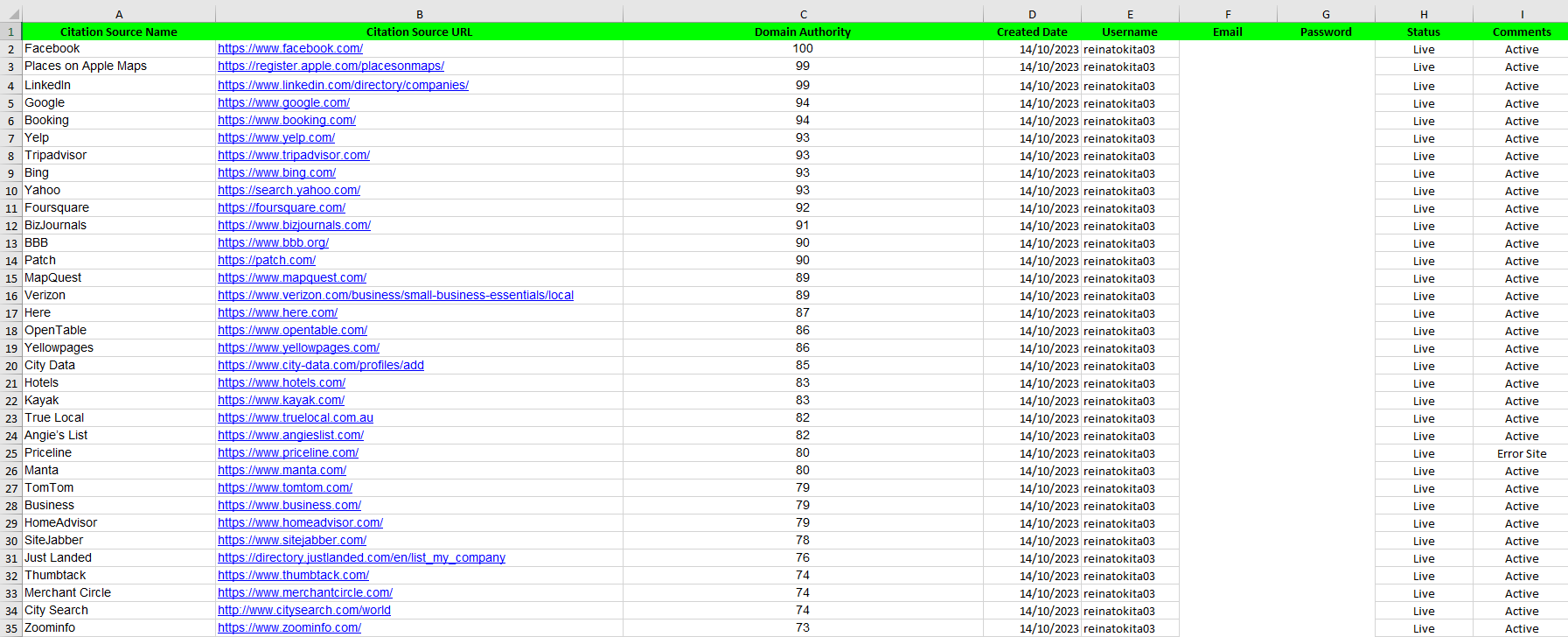Screen dimensions: 1568x637
Task: Click the created date in the Yelp row
Action: pos(1032,138)
